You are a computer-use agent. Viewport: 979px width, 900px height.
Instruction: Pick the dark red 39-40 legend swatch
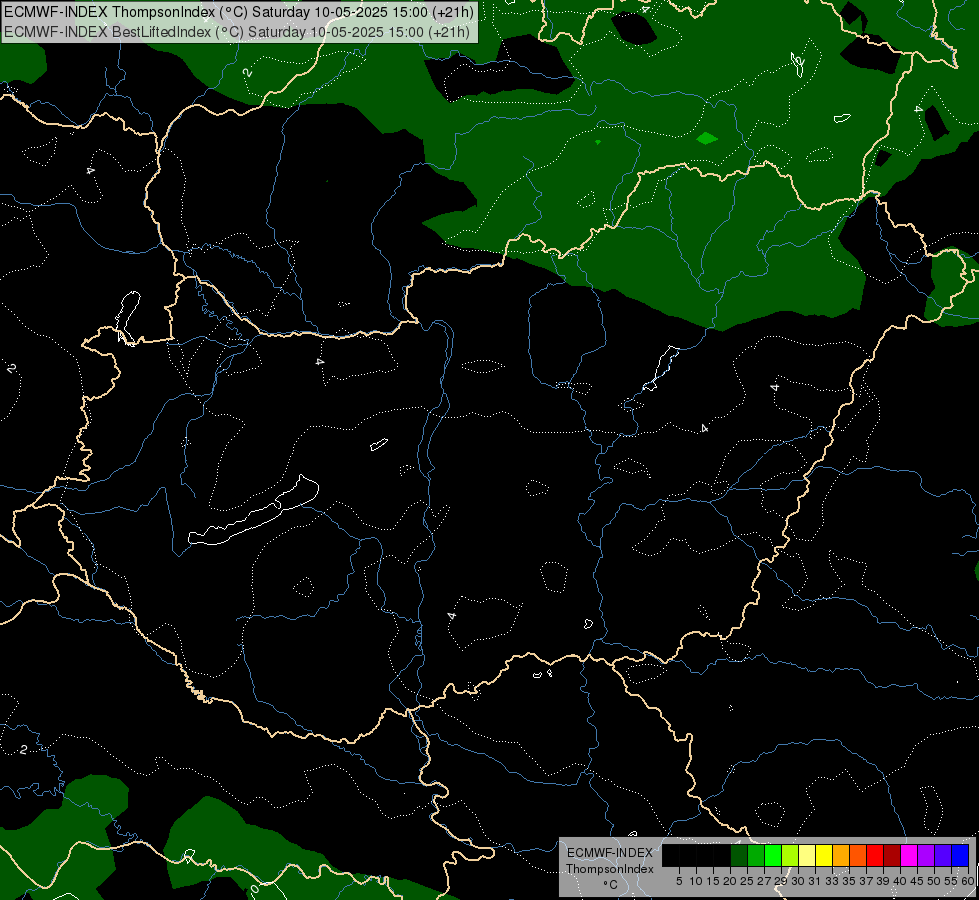click(892, 855)
